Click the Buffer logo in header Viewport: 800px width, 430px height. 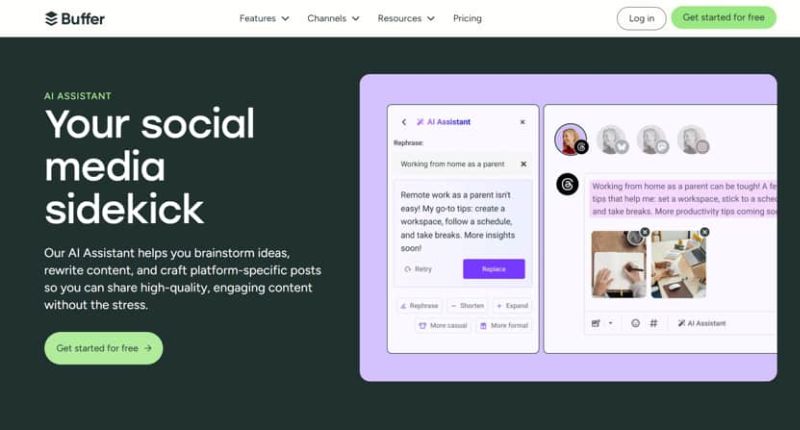click(x=74, y=19)
